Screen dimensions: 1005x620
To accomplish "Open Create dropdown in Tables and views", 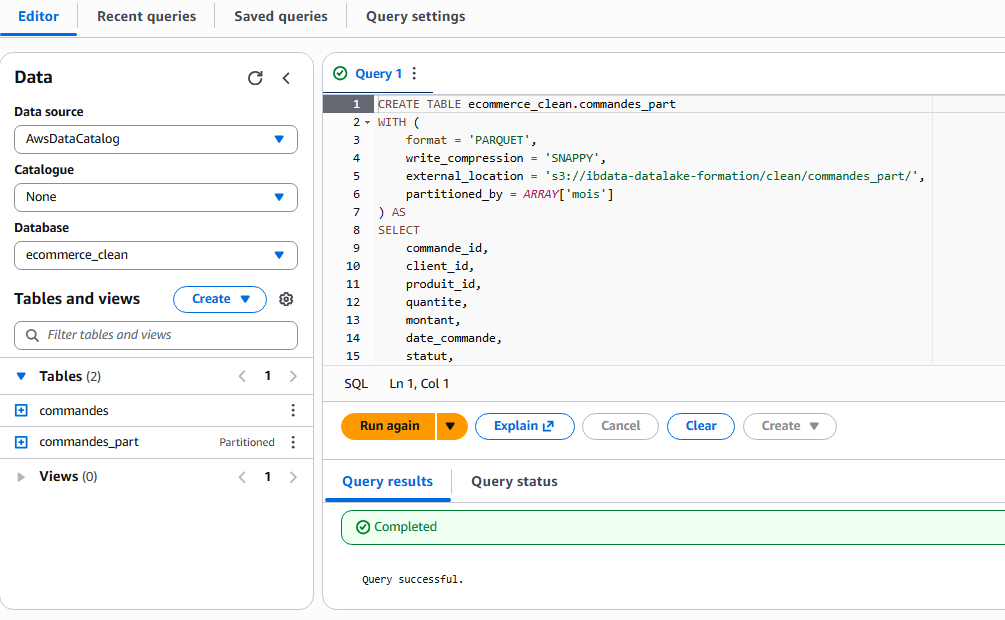I will click(x=220, y=299).
